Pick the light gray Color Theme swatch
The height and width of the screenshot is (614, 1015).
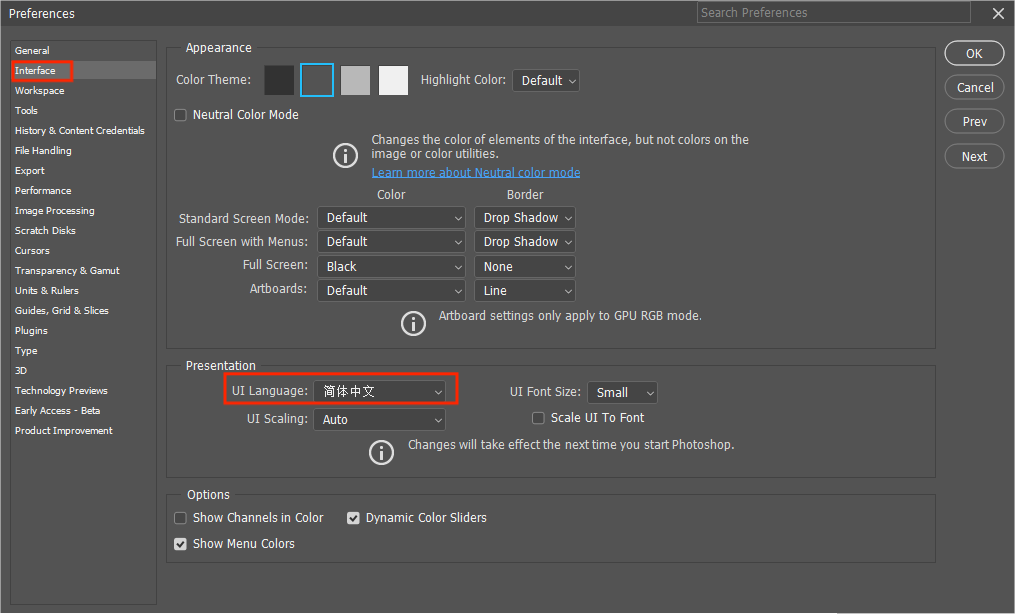tap(355, 80)
